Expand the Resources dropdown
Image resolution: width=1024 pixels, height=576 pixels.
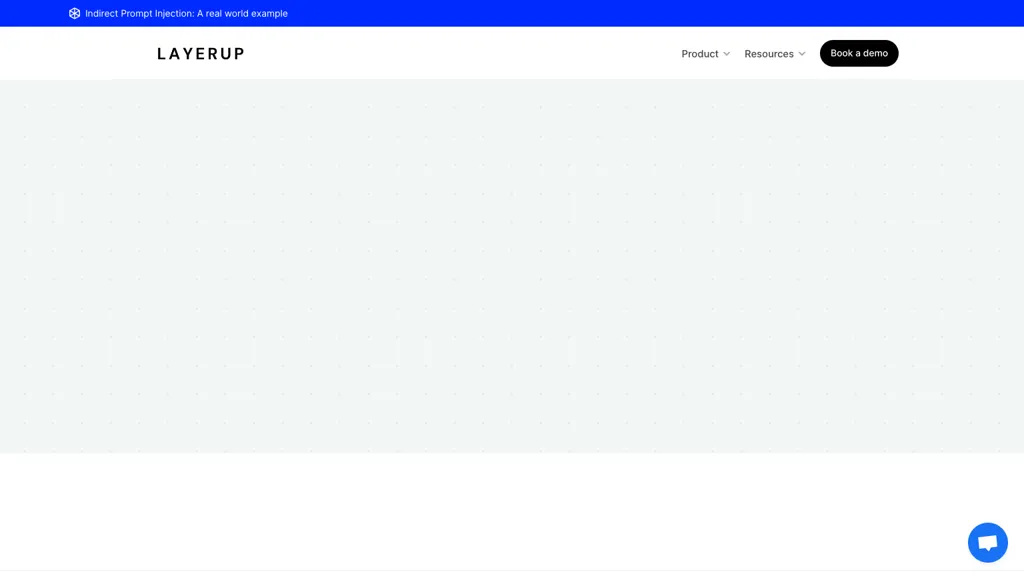click(774, 54)
